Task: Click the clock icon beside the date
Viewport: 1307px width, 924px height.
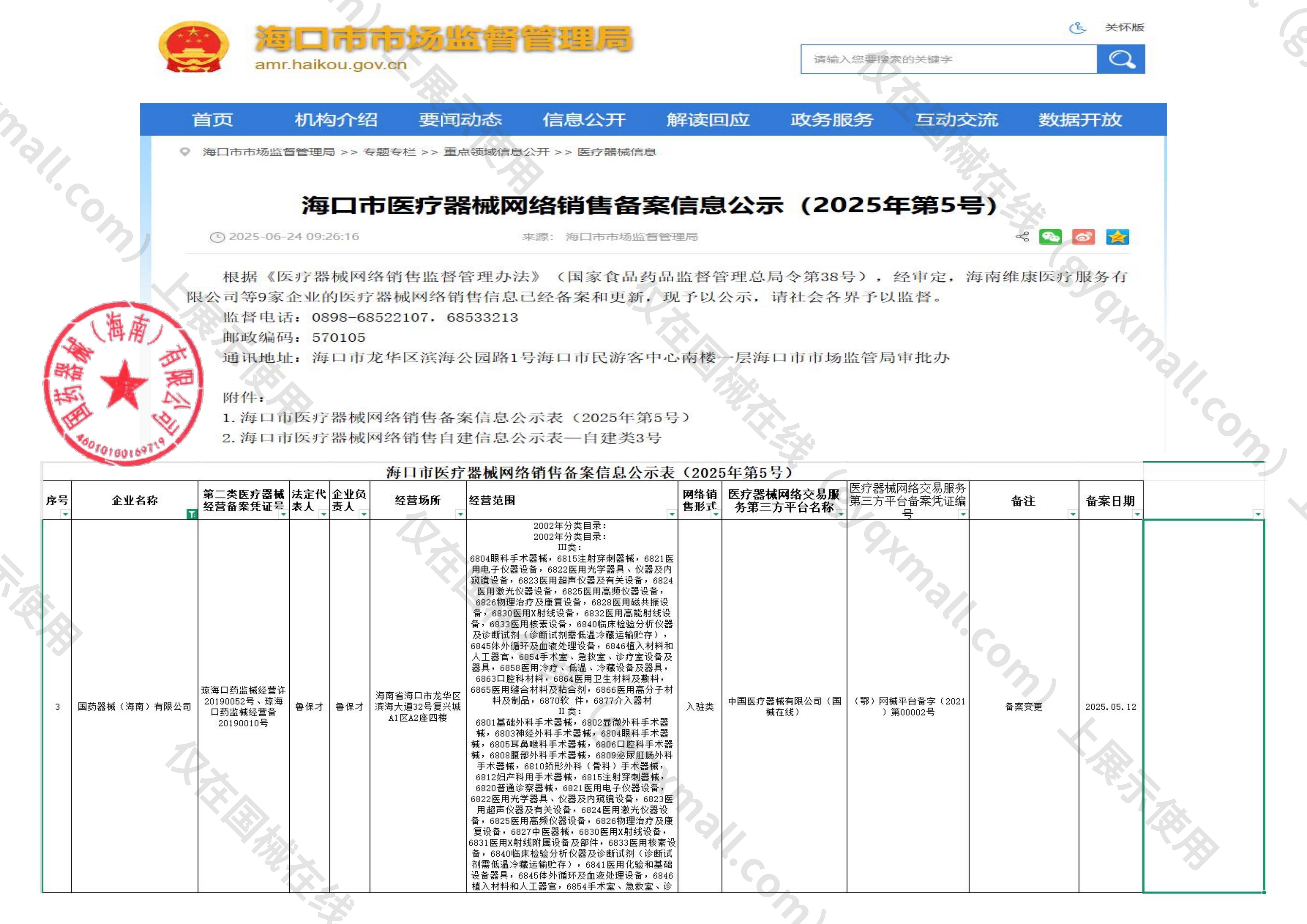Action: pyautogui.click(x=217, y=237)
